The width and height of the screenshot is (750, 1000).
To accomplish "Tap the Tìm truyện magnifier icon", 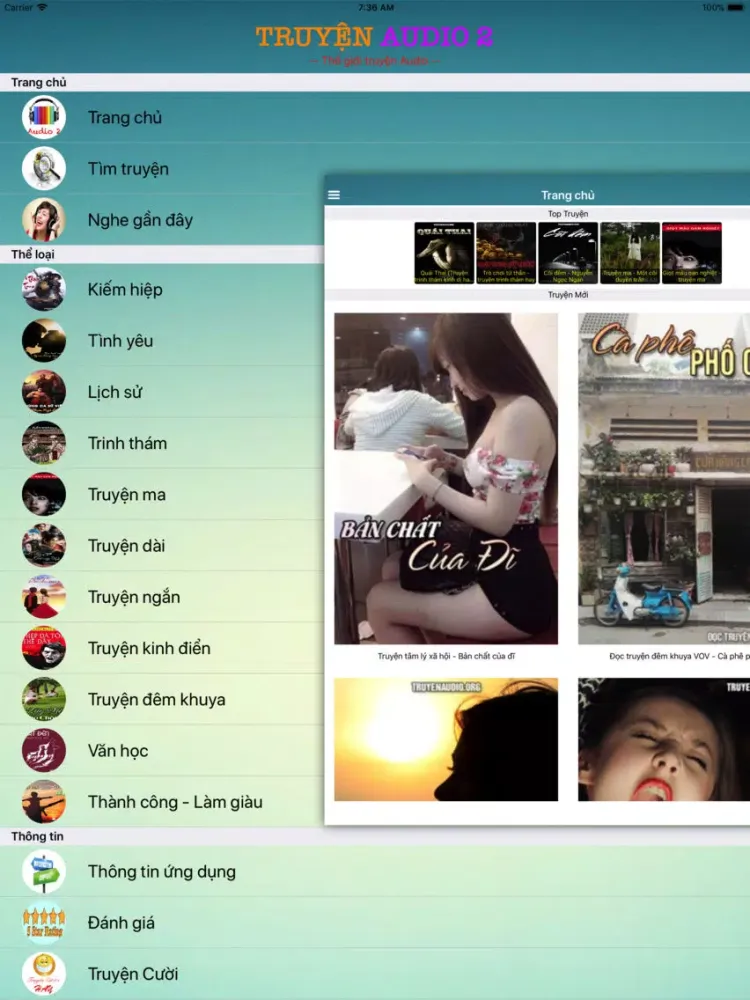I will pyautogui.click(x=44, y=168).
